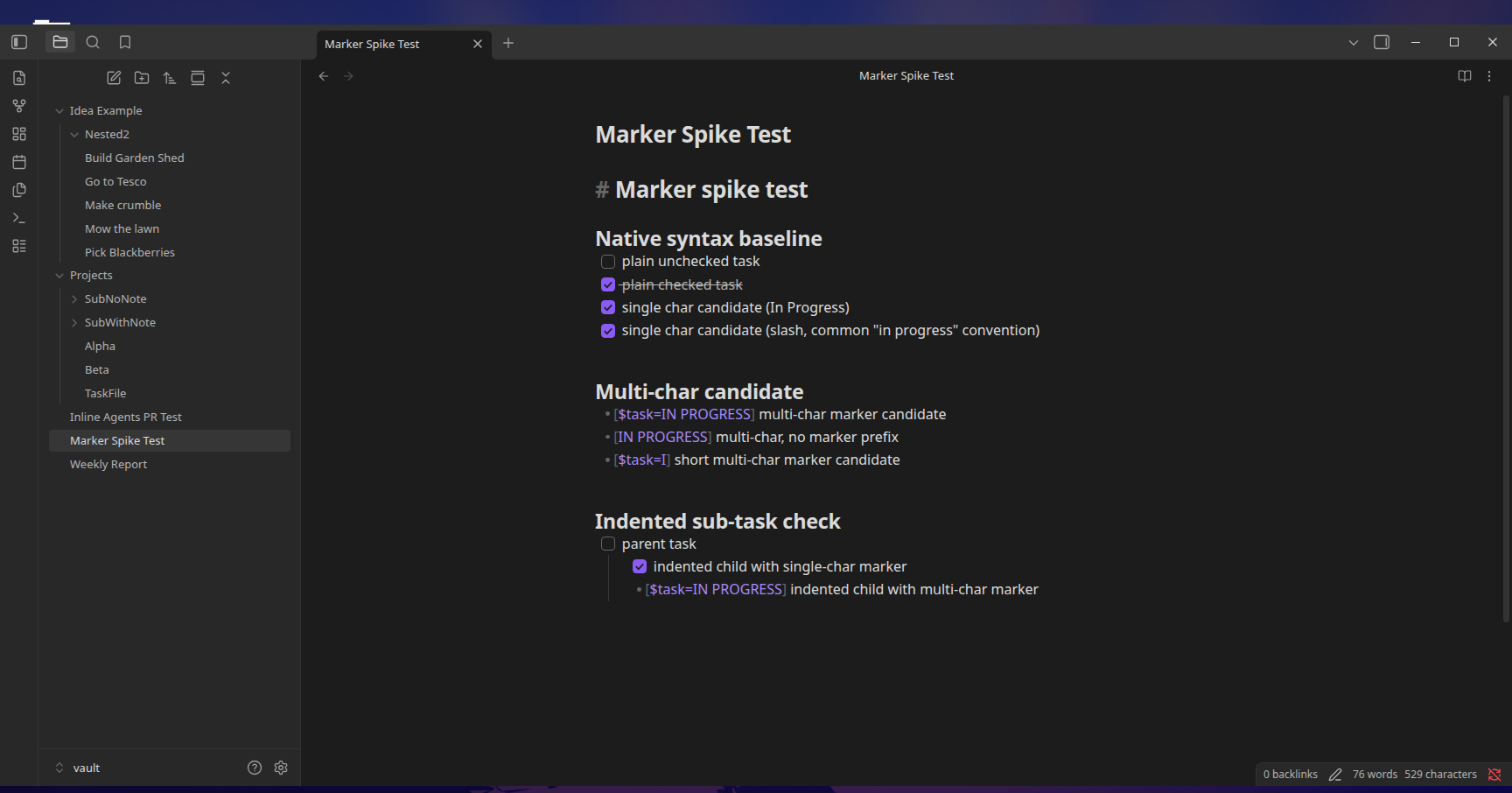Open canvas ribbon icon
1512x793 pixels.
(x=19, y=134)
